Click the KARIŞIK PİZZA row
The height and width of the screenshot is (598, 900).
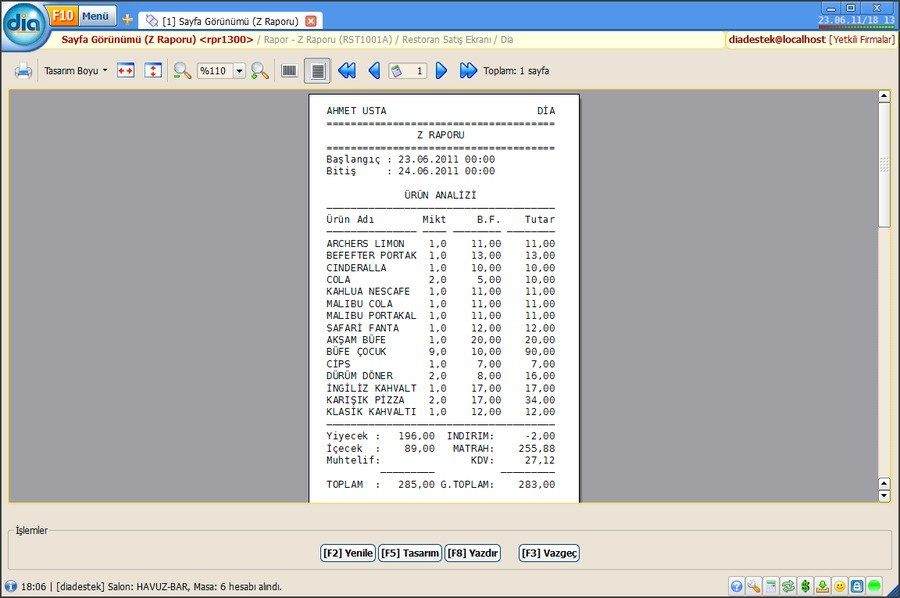(440, 400)
